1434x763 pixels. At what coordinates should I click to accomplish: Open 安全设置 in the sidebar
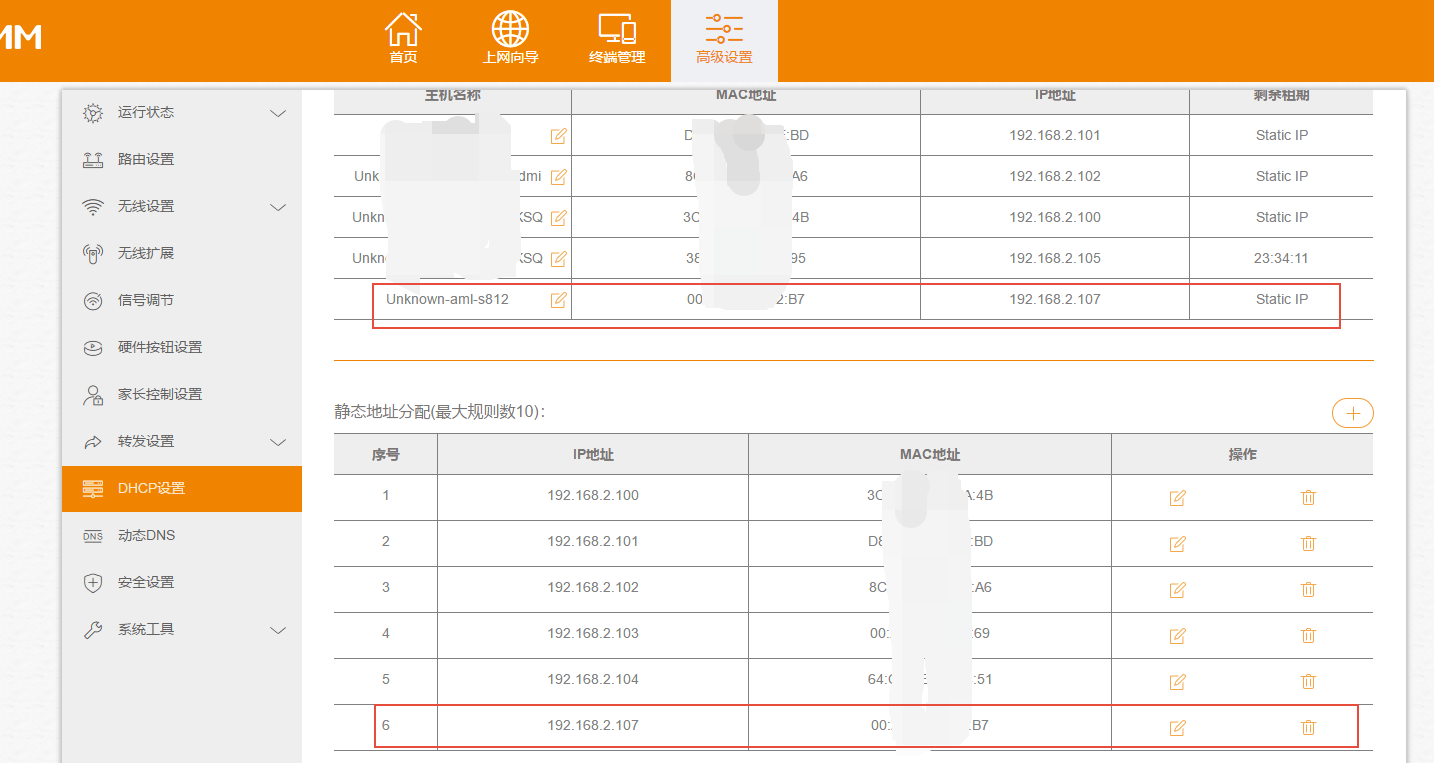(146, 582)
